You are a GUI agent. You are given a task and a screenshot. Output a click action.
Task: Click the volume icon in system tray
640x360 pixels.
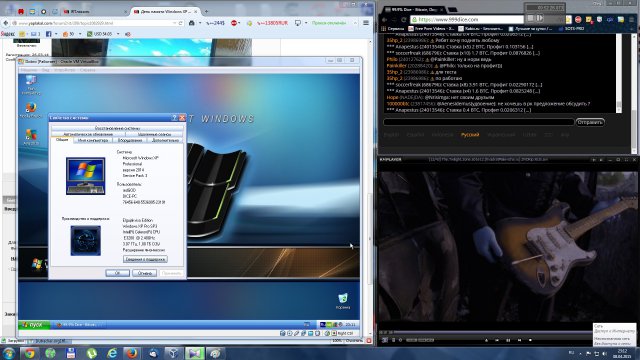604,353
